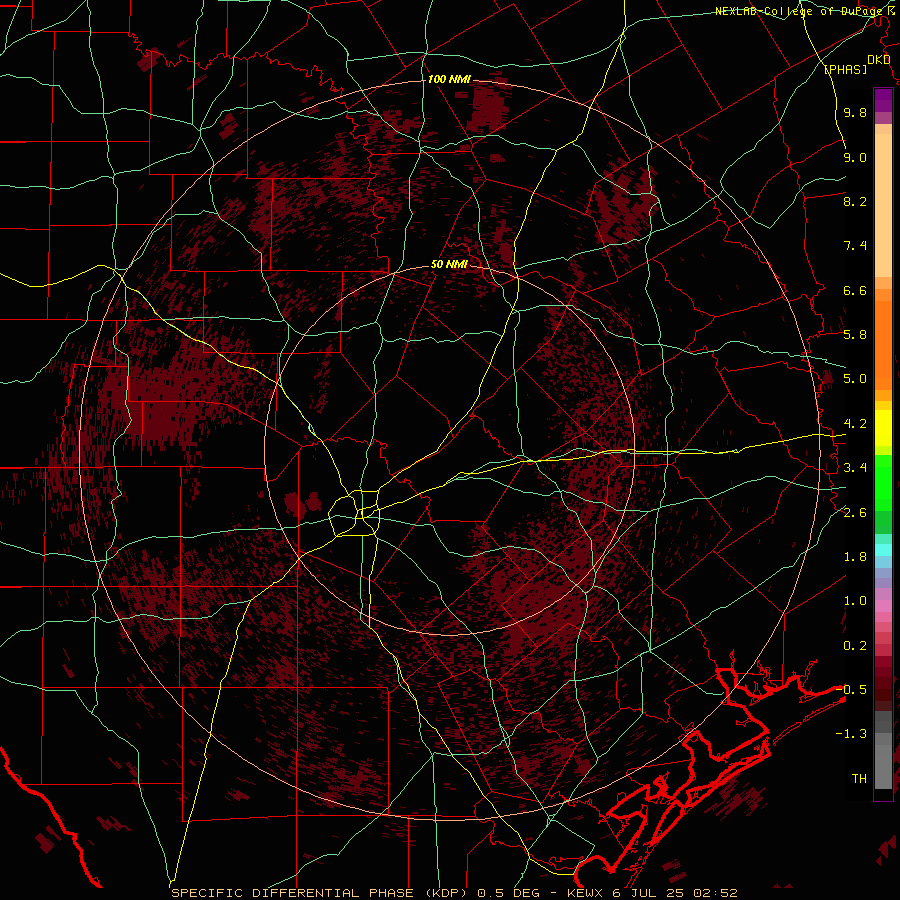Click the 7.4 legend value

855,246
